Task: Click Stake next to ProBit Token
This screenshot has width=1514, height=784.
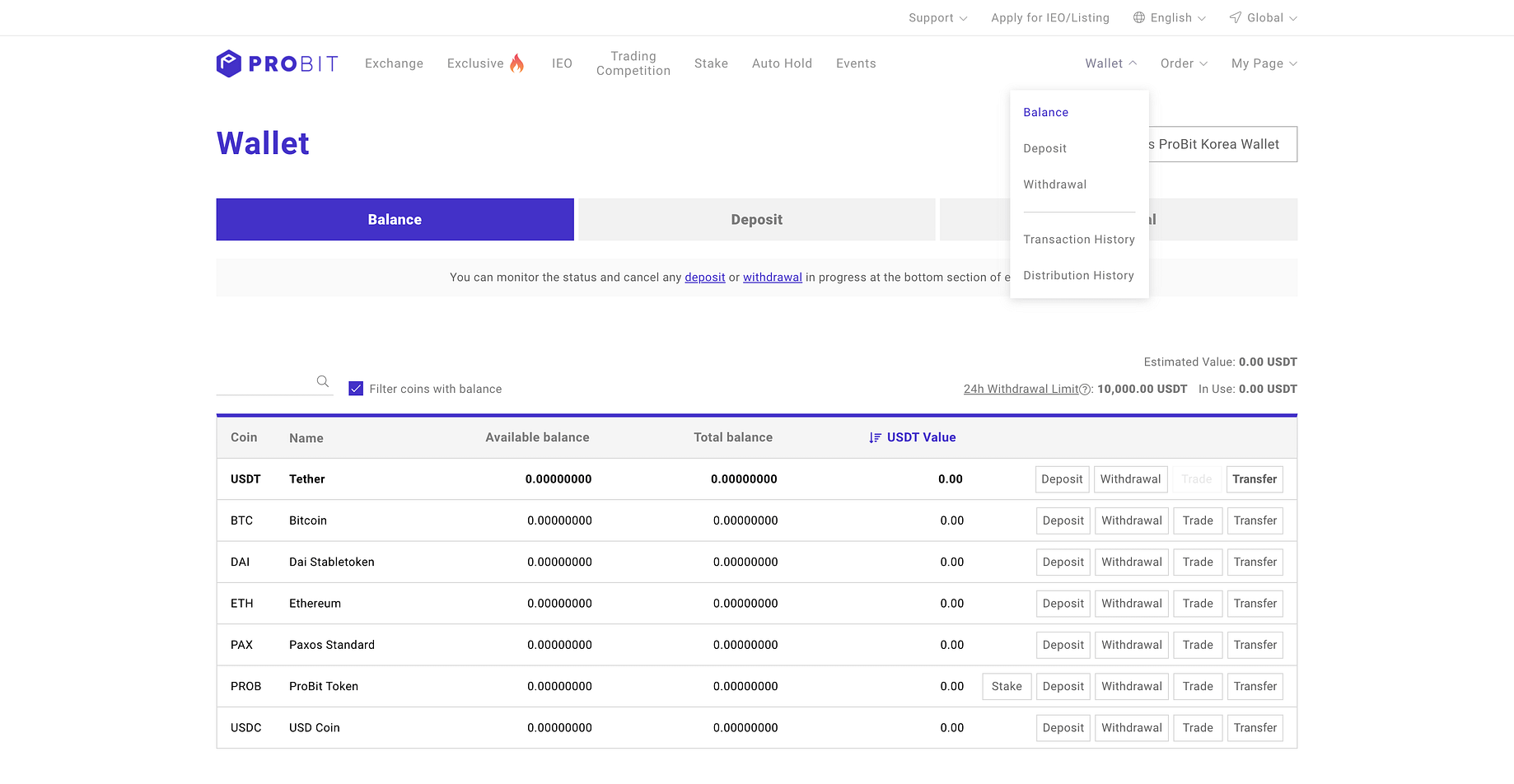Action: pyautogui.click(x=1006, y=685)
